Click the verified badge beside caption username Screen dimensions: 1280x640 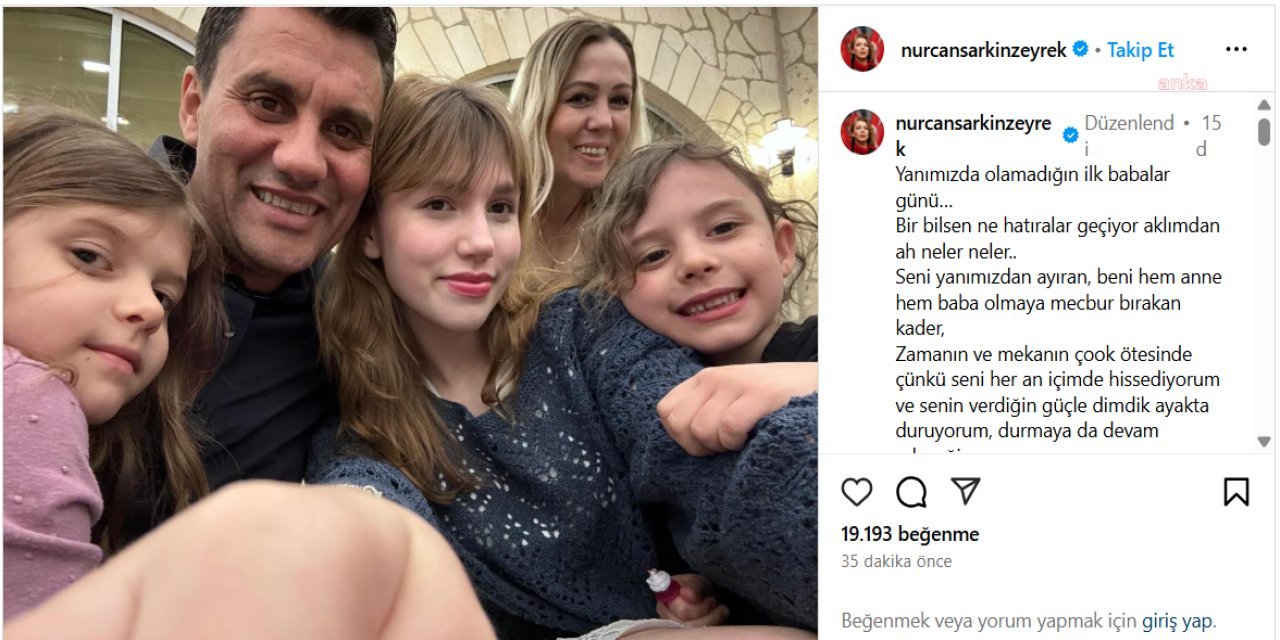[x=1070, y=135]
